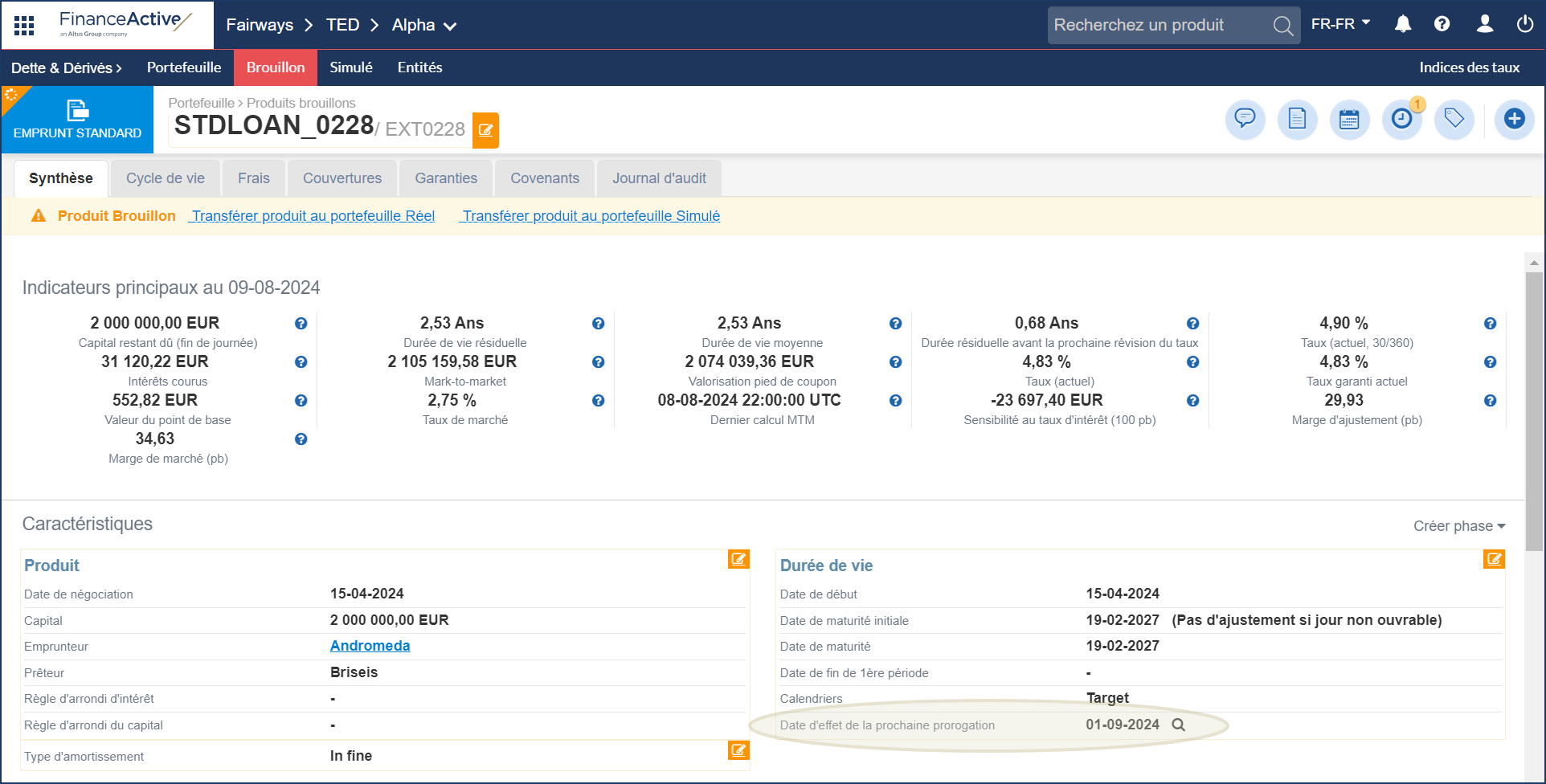Click the magnifier next to 01-09-2024
The height and width of the screenshot is (784, 1546).
pos(1178,725)
